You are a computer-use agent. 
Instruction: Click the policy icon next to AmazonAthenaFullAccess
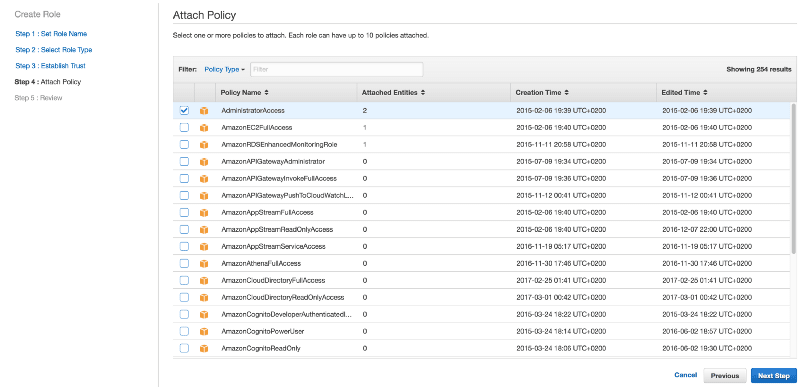coord(204,264)
